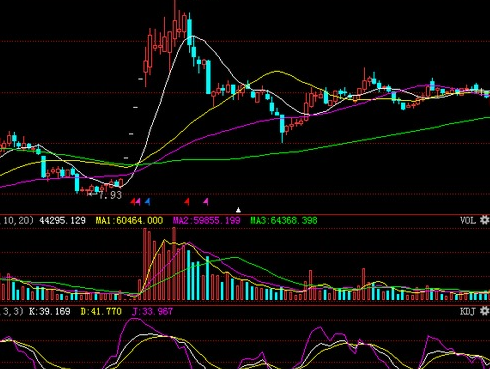Select the MA3:64368.398 volume average value
490x369 pixels.
(x=284, y=220)
